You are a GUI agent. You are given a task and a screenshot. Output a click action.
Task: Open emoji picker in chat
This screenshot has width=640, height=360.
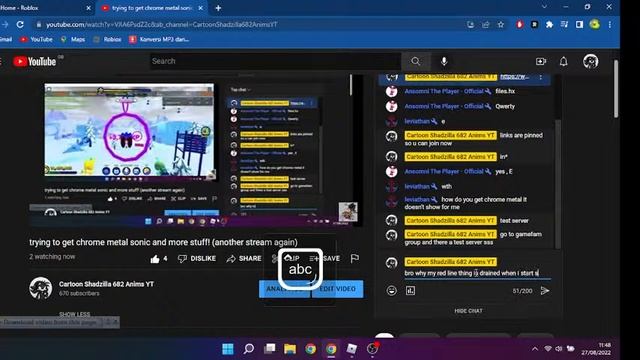(x=391, y=291)
